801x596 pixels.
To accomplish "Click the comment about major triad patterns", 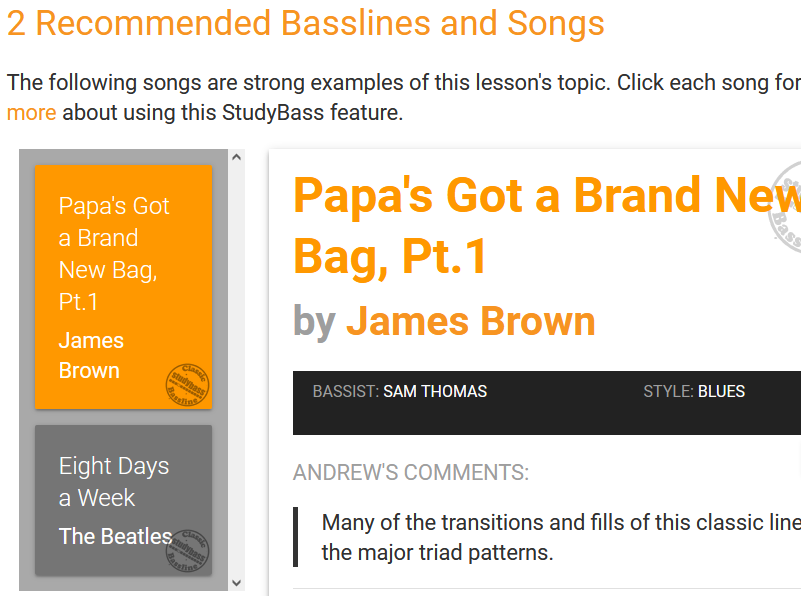I will pyautogui.click(x=561, y=537).
